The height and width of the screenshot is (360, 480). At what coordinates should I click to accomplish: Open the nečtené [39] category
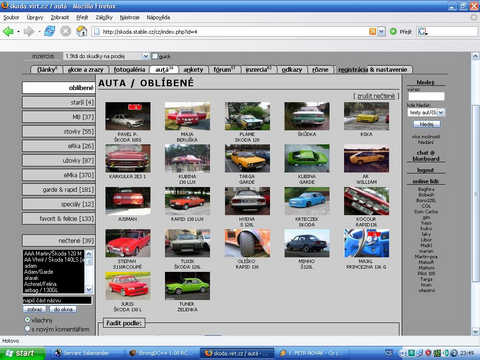pos(59,240)
